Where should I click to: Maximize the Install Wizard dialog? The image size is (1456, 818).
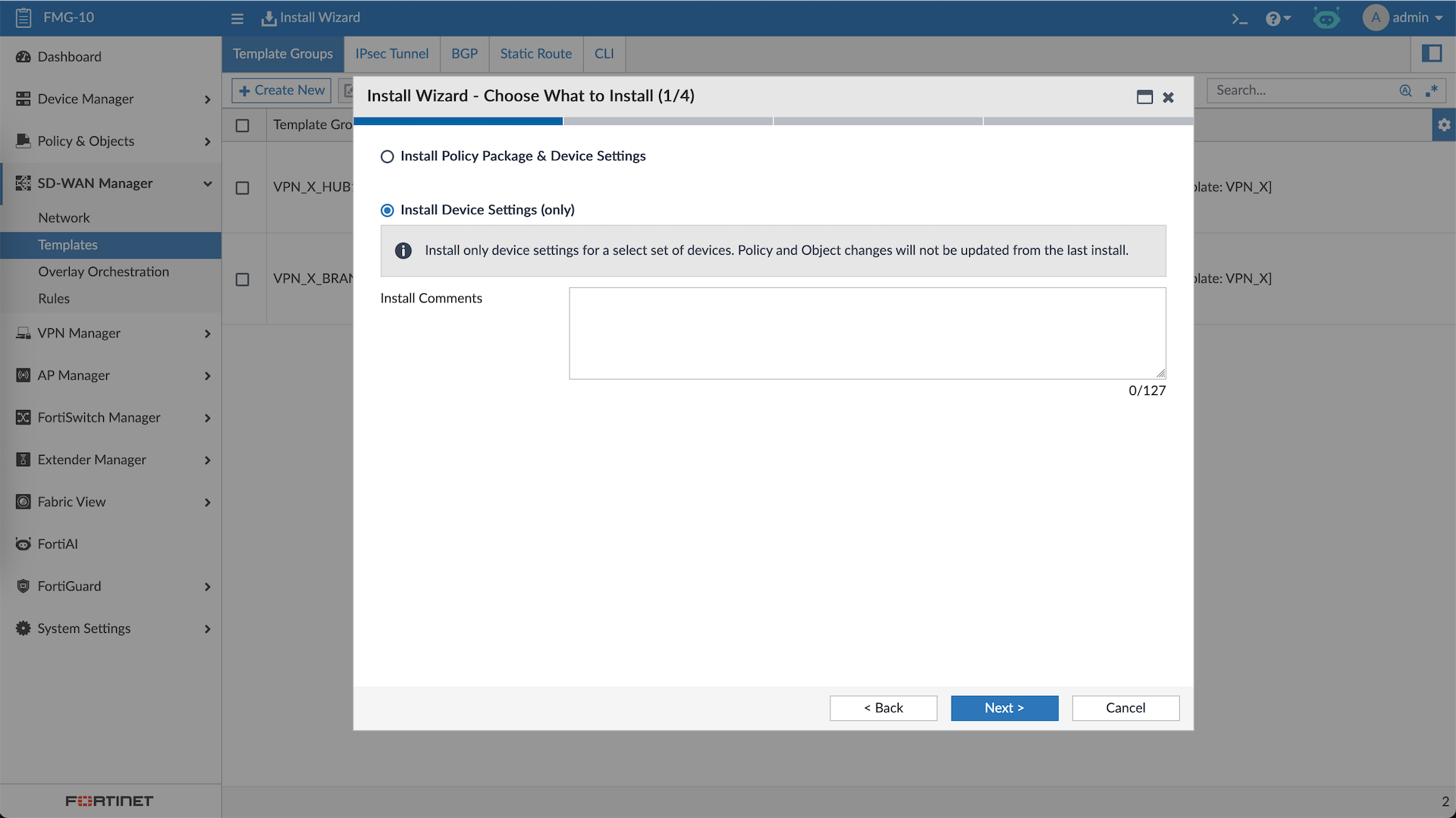point(1144,97)
